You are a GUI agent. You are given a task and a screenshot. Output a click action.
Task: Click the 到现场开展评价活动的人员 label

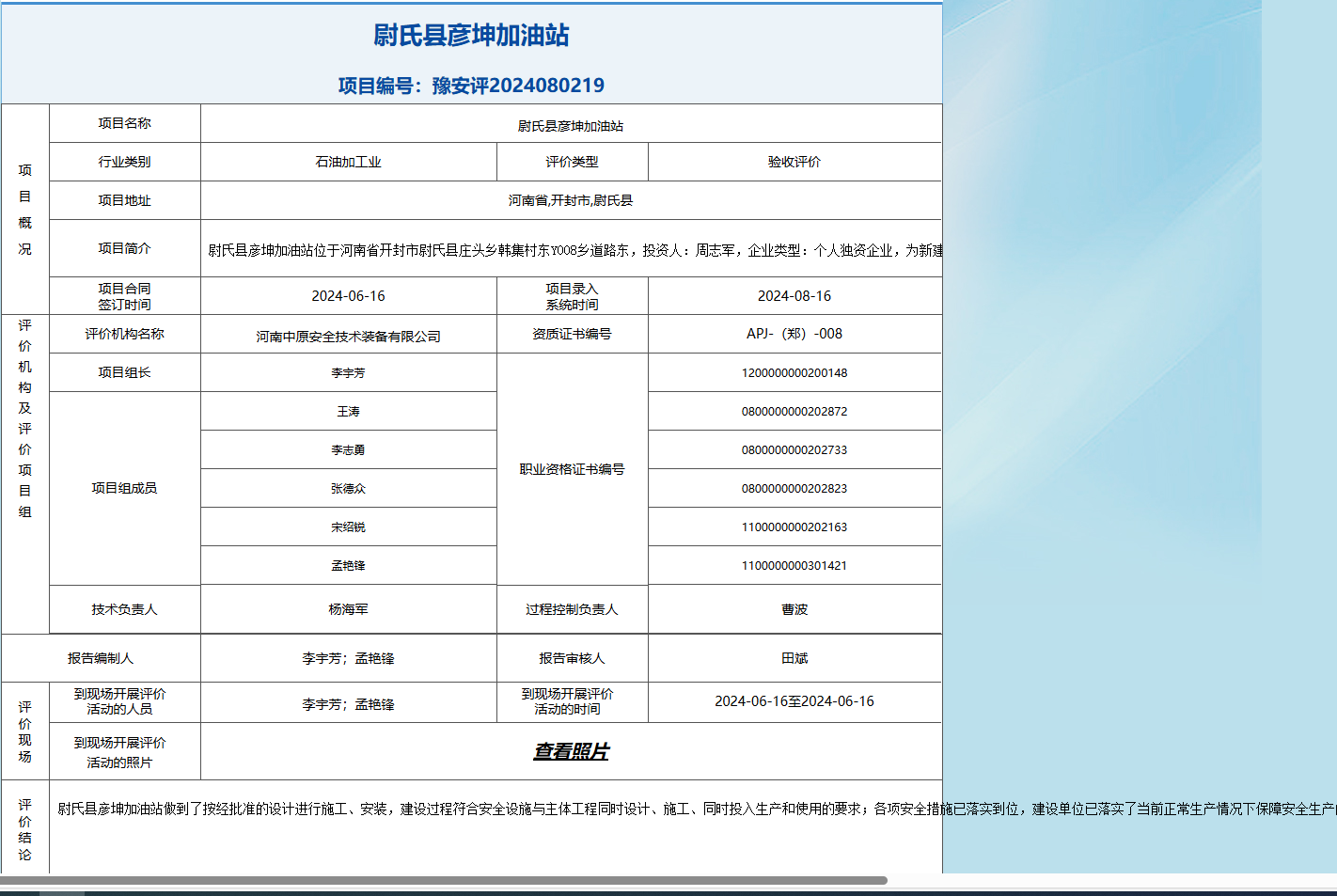(x=119, y=701)
